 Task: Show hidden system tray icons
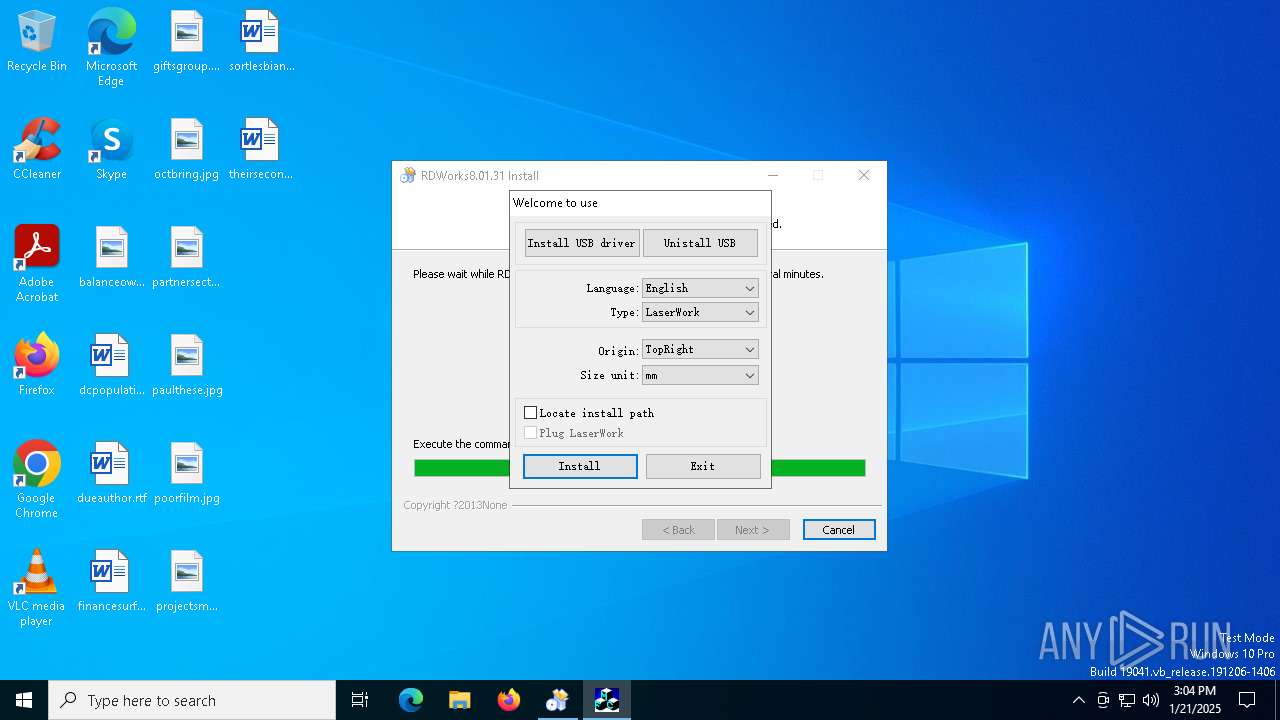(1078, 700)
